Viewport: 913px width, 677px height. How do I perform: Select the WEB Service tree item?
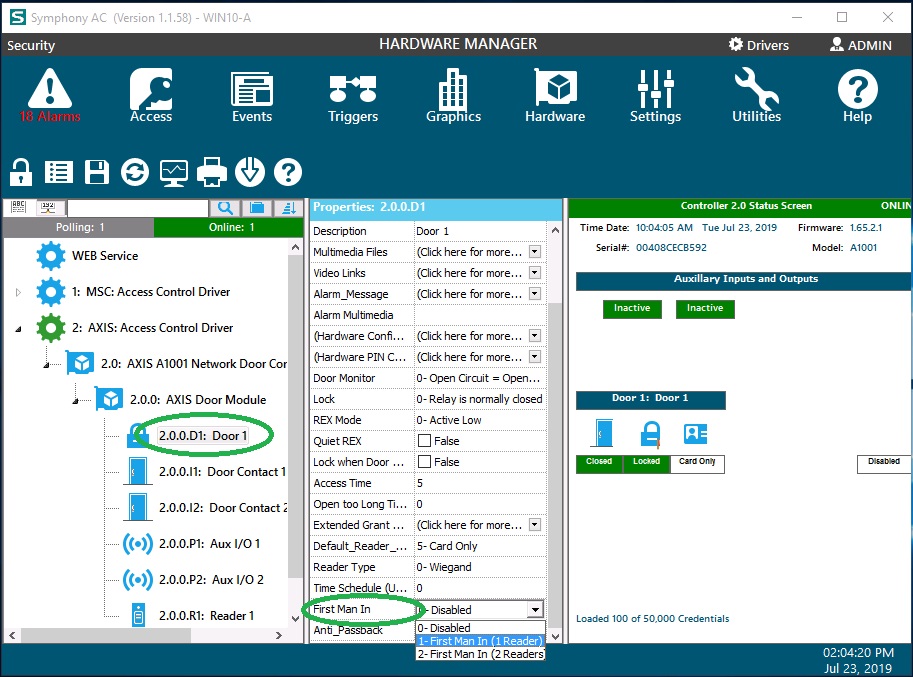coord(105,256)
